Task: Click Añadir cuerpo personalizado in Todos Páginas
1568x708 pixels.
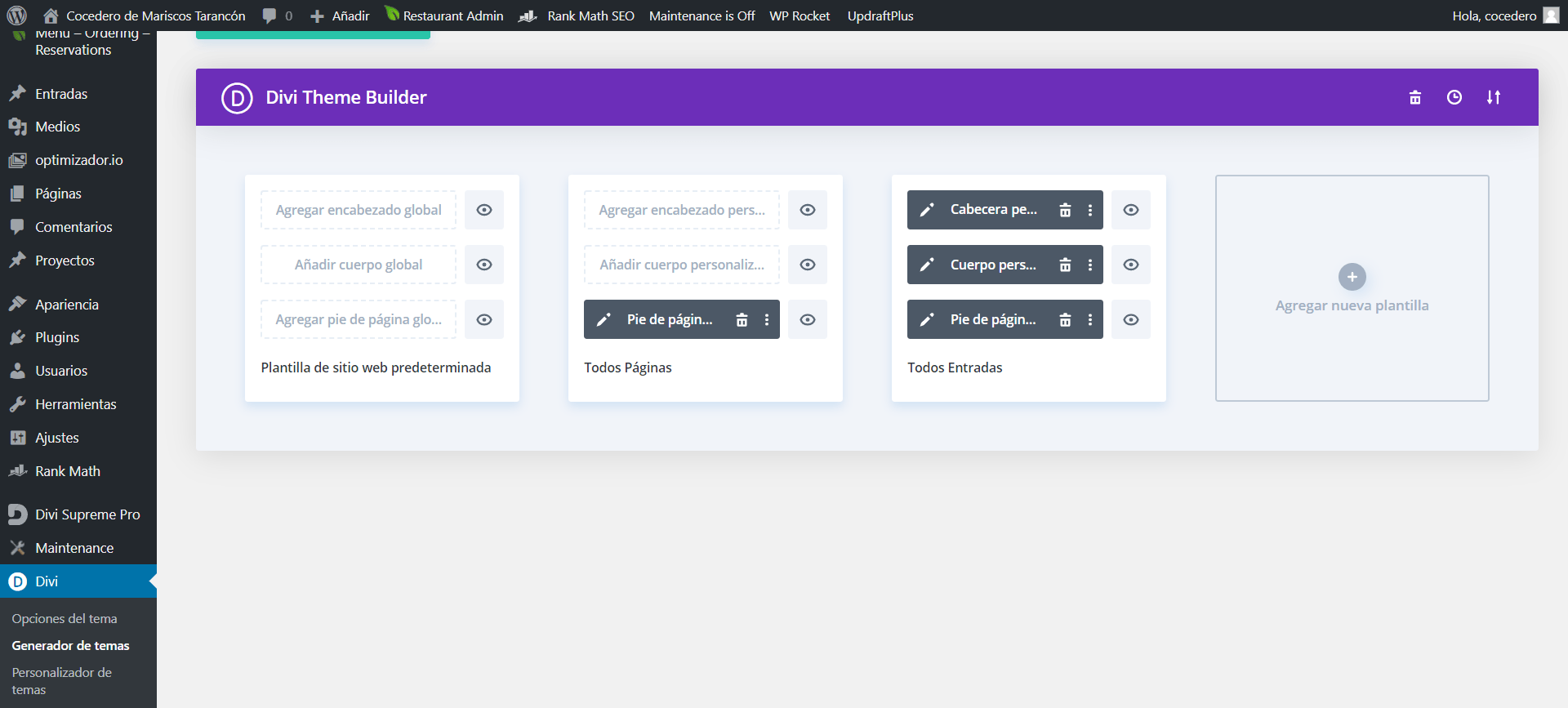Action: [x=682, y=265]
